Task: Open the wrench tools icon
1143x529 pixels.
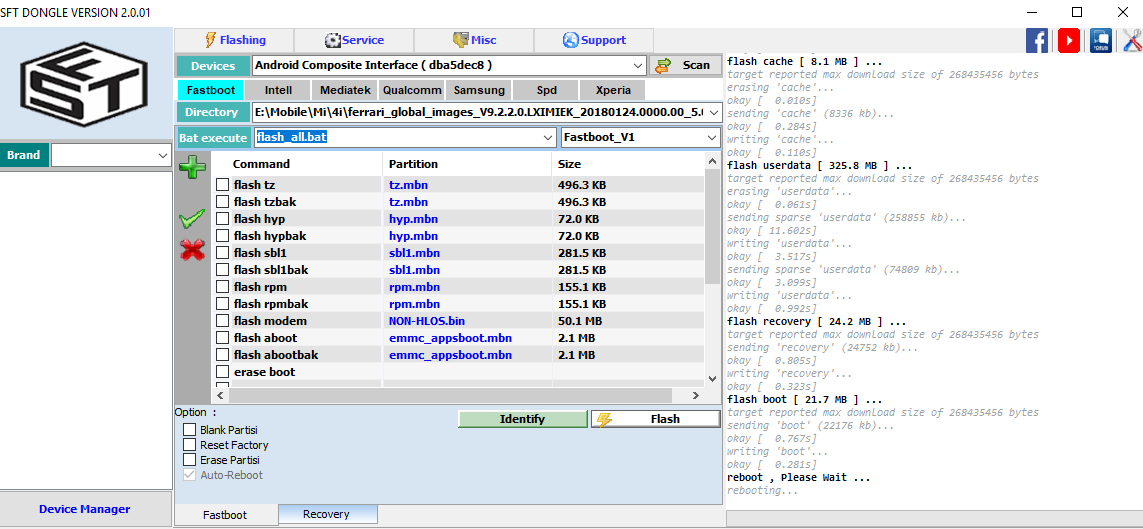Action: tap(1132, 41)
